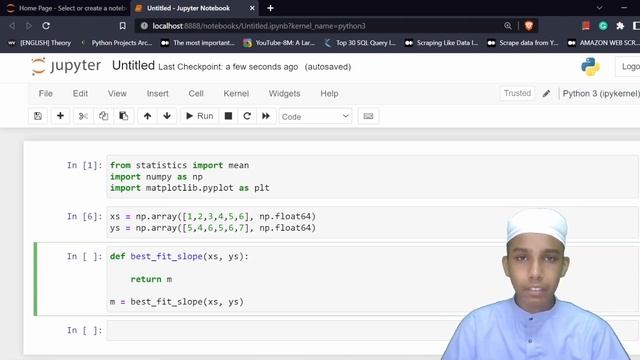The image size is (640, 360).
Task: Click the edit mode pencil icon
Action: 546,94
